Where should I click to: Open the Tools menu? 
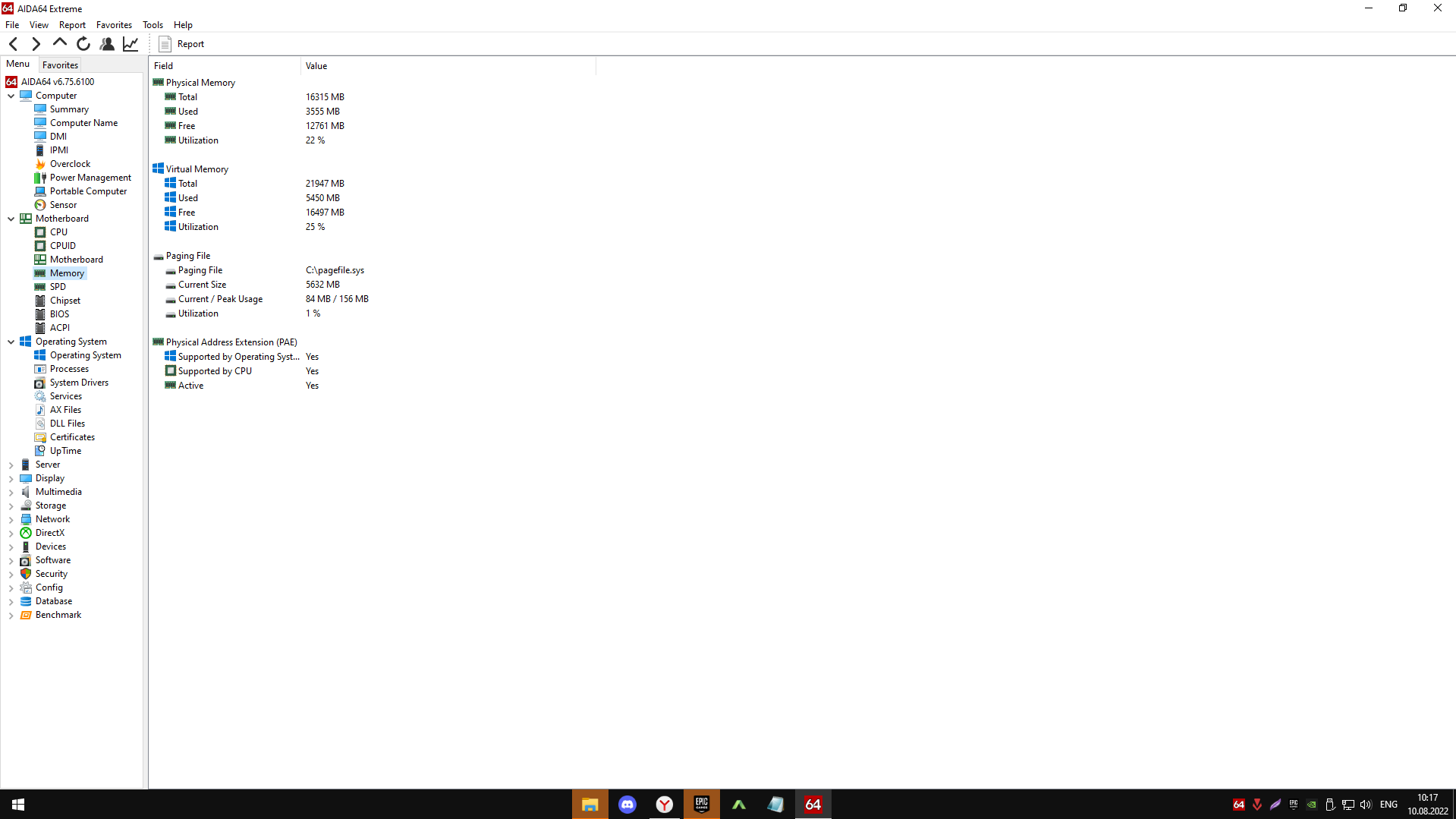point(153,25)
